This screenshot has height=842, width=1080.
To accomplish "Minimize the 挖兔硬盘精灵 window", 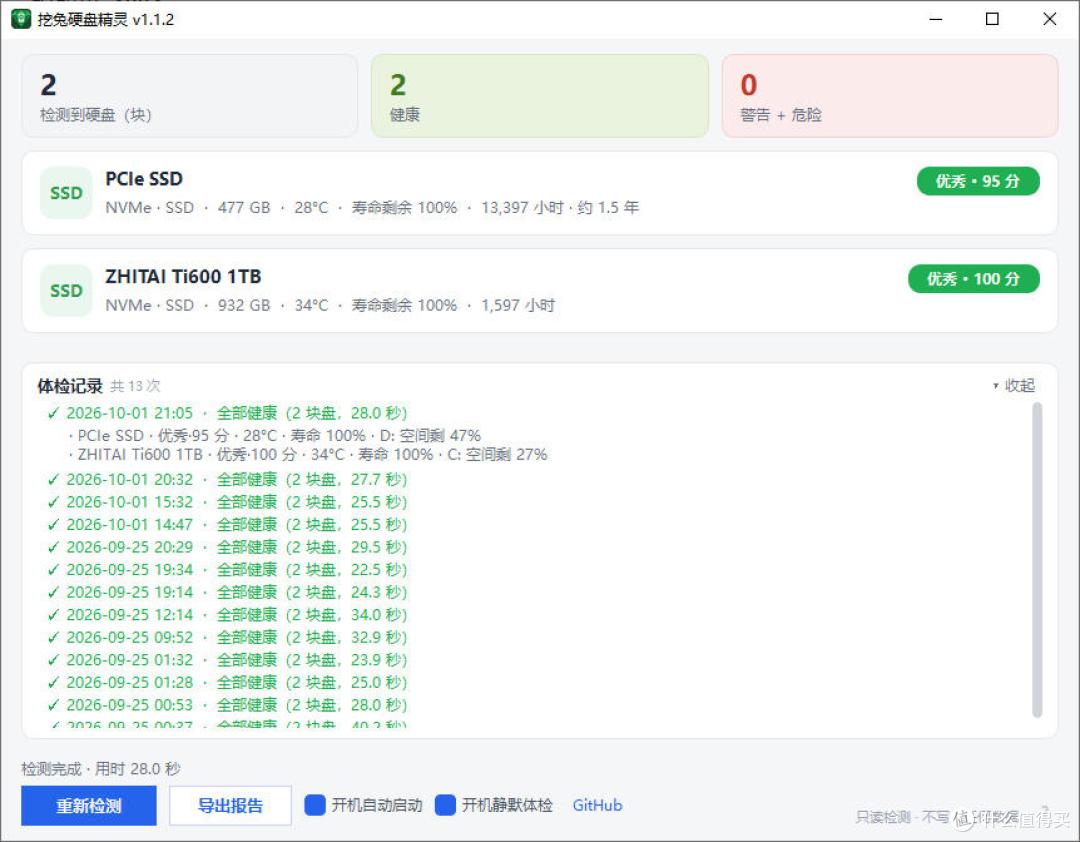I will 935,19.
